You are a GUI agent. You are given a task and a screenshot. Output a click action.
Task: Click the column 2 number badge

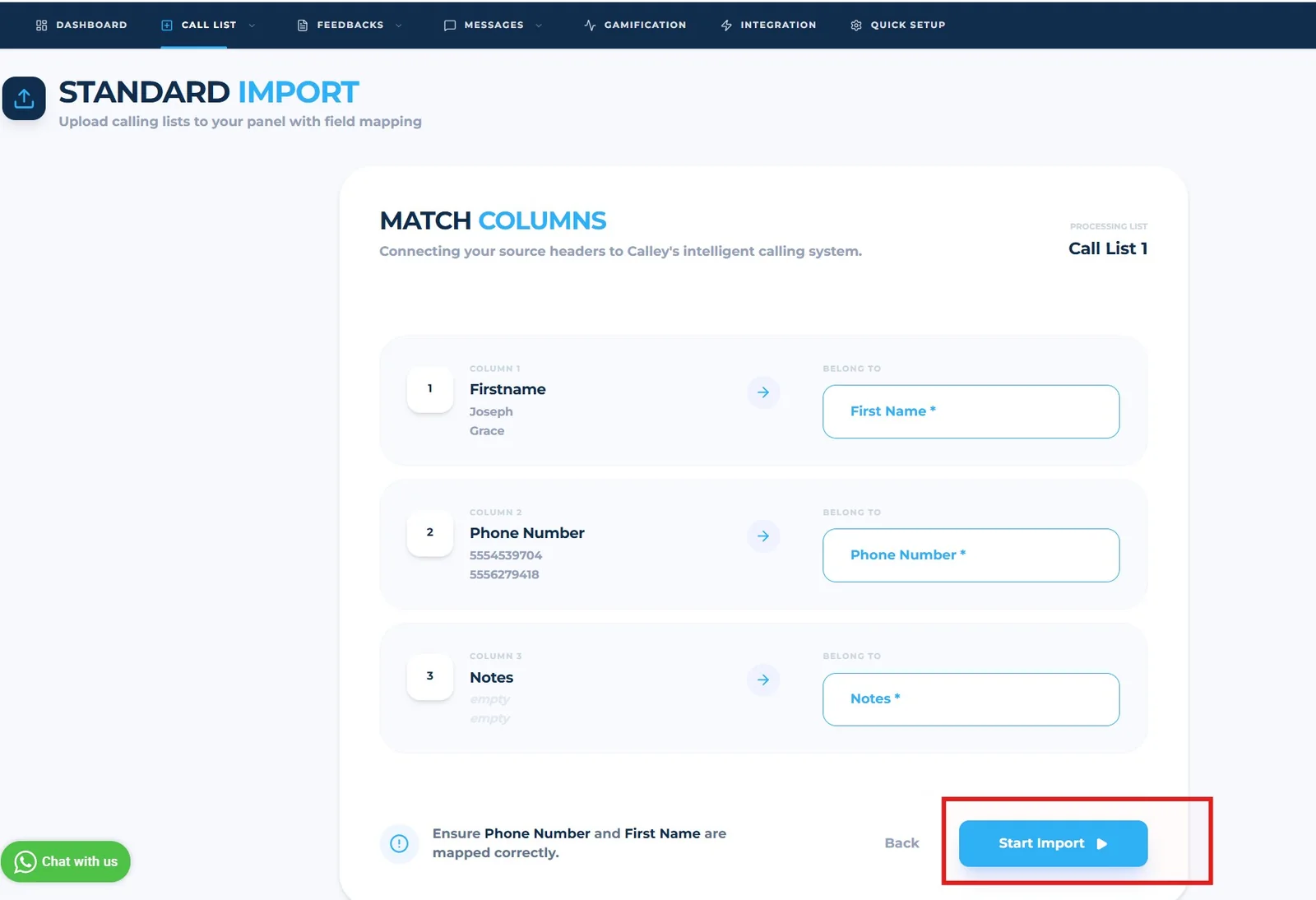(x=429, y=533)
